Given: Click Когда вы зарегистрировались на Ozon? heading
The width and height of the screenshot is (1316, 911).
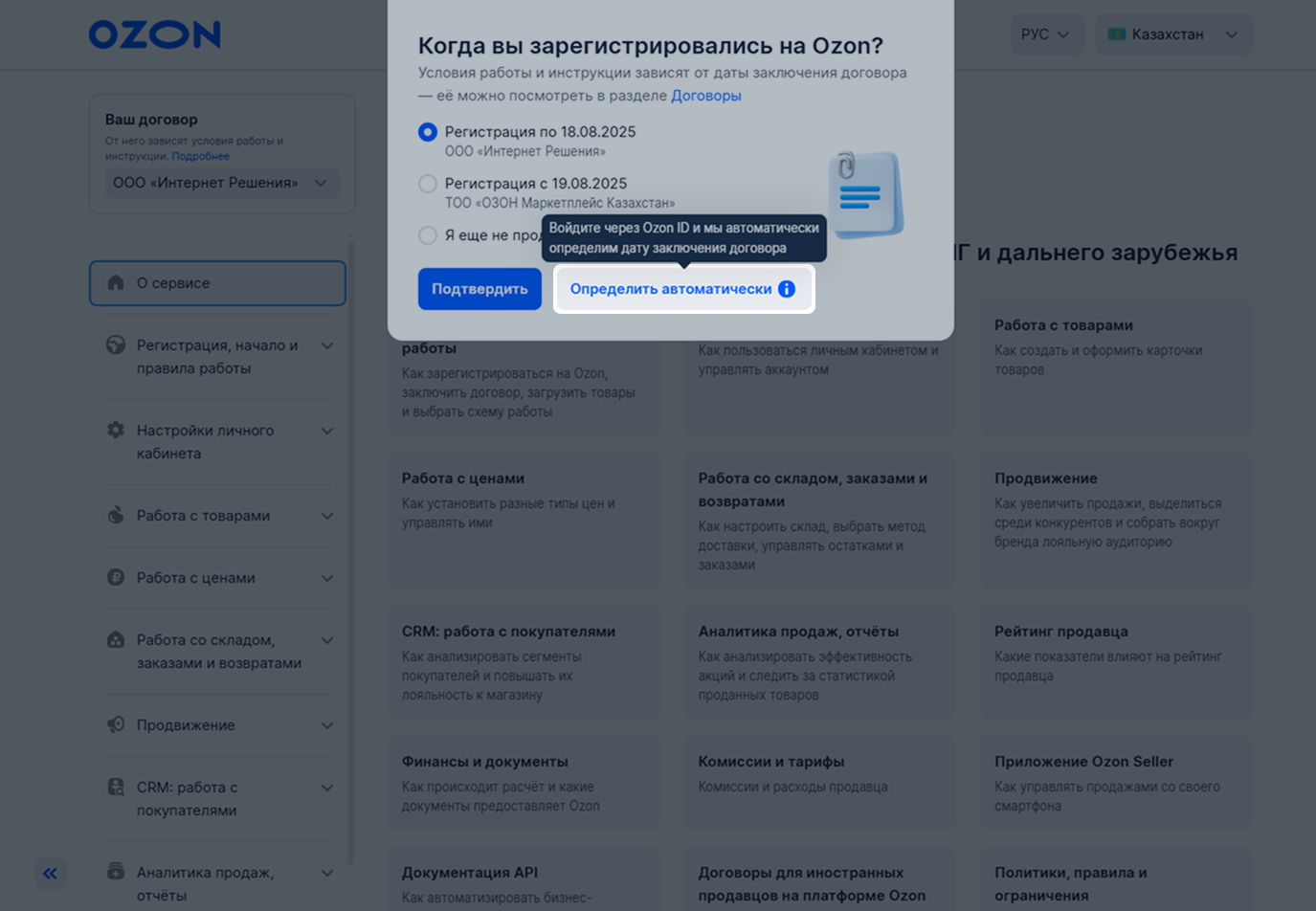Looking at the screenshot, I should [651, 46].
